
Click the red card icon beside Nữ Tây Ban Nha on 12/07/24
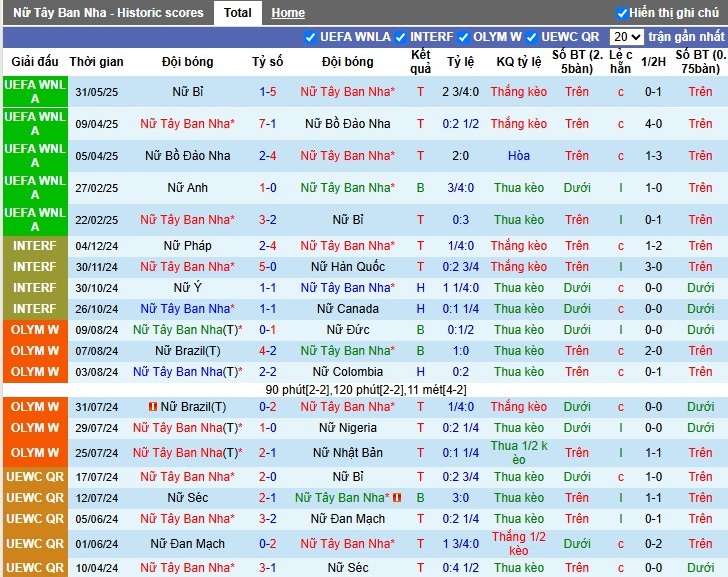pyautogui.click(x=397, y=498)
